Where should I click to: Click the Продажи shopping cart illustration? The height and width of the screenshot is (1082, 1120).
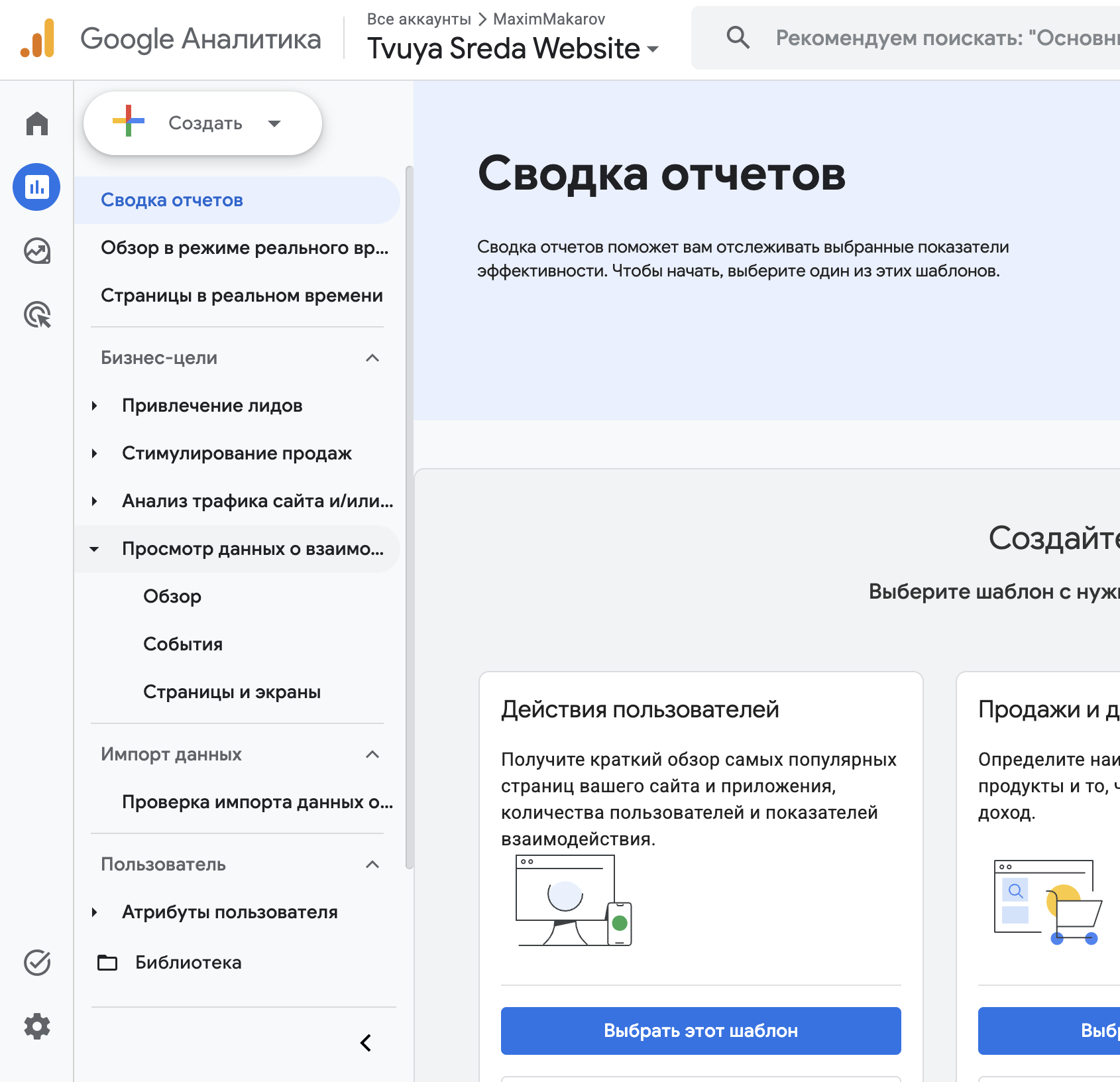[1048, 902]
